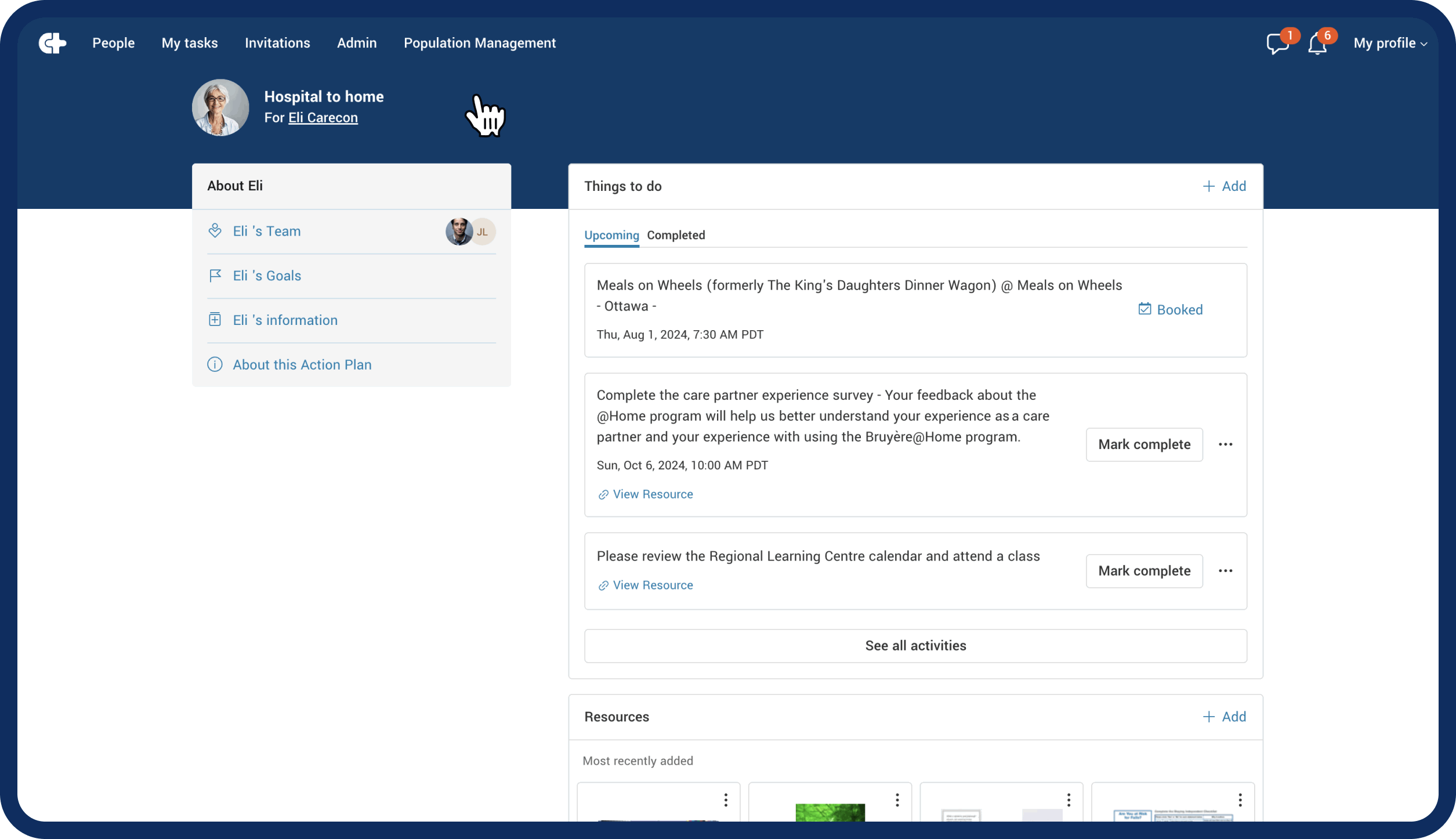Click the info icon for About this Action Plan
The height and width of the screenshot is (839, 1456).
point(215,364)
